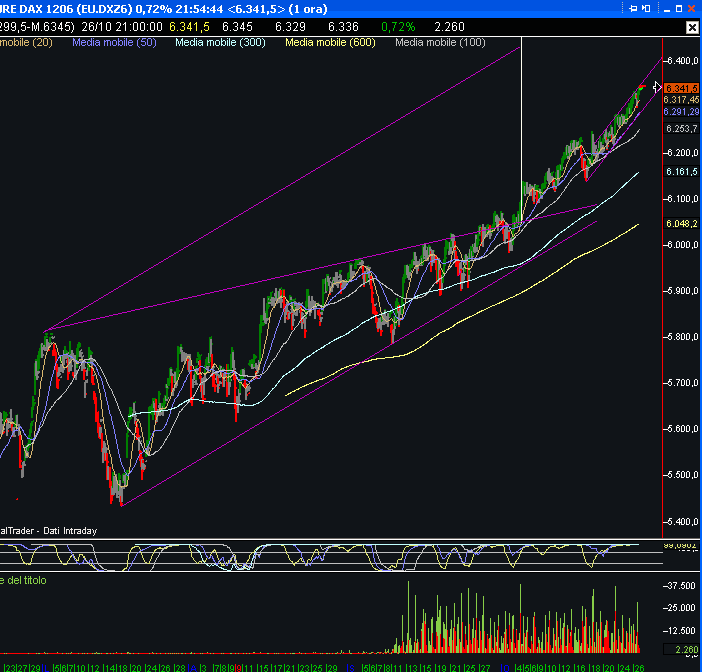The image size is (702, 672).
Task: Click the orange 6.341,5 current price tag
Action: click(681, 88)
